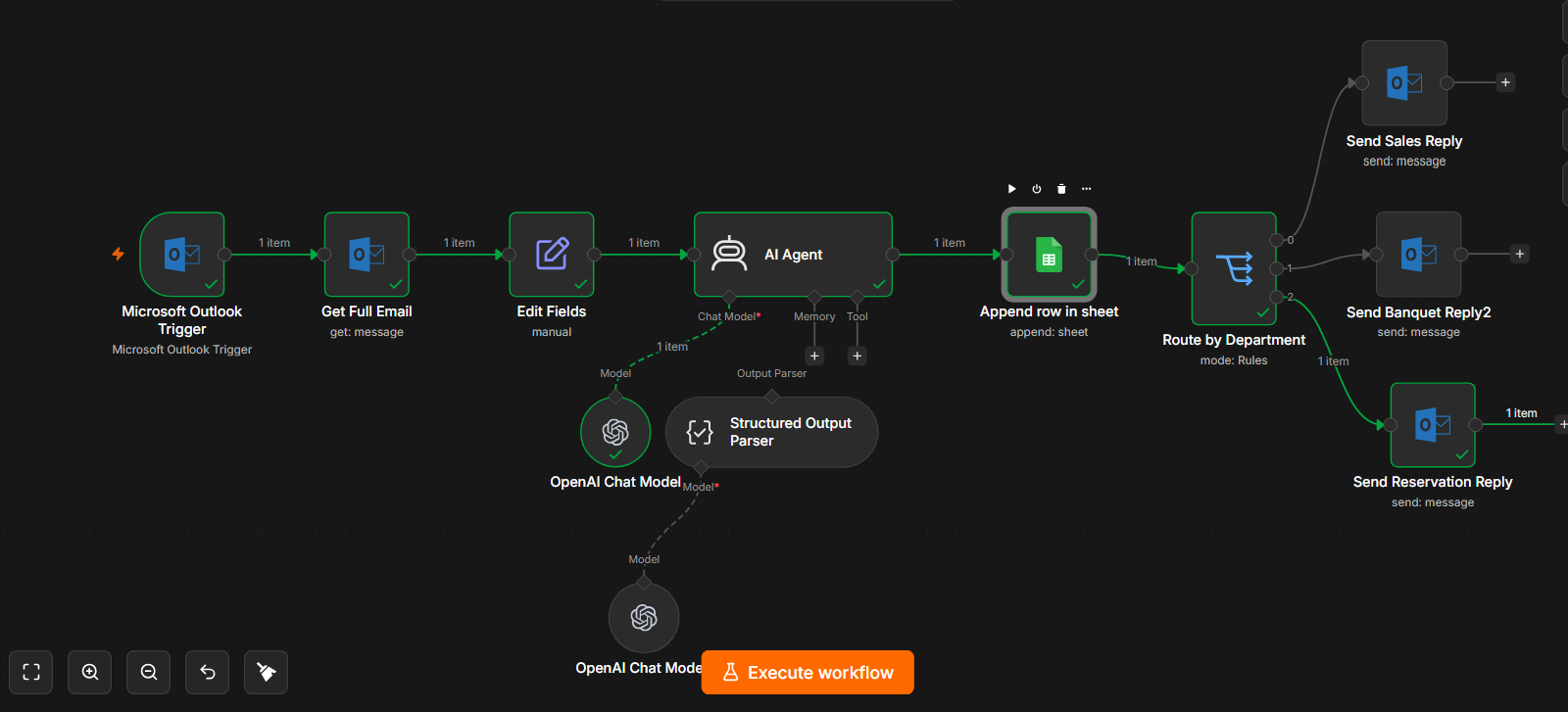The image size is (1568, 712).
Task: Select the Microsoft Outlook Trigger node
Action: tap(182, 255)
